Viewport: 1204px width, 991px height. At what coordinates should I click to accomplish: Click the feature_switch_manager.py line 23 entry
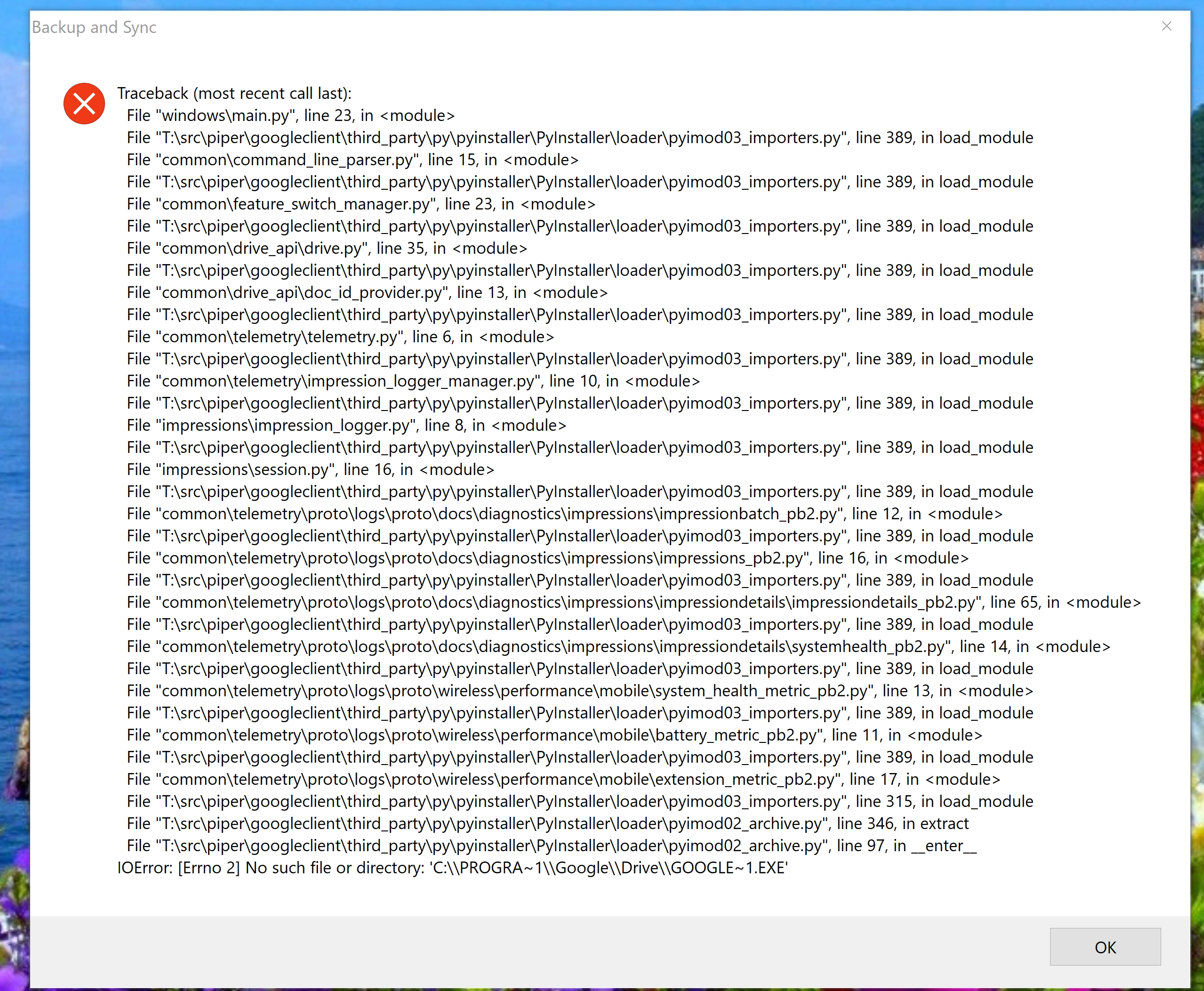(361, 204)
